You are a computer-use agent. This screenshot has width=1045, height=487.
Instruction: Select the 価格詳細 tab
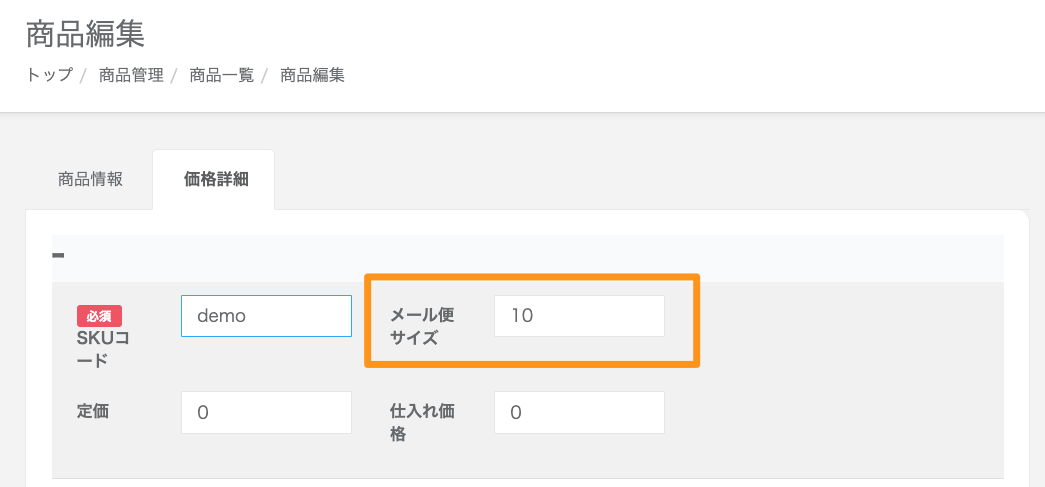215,180
